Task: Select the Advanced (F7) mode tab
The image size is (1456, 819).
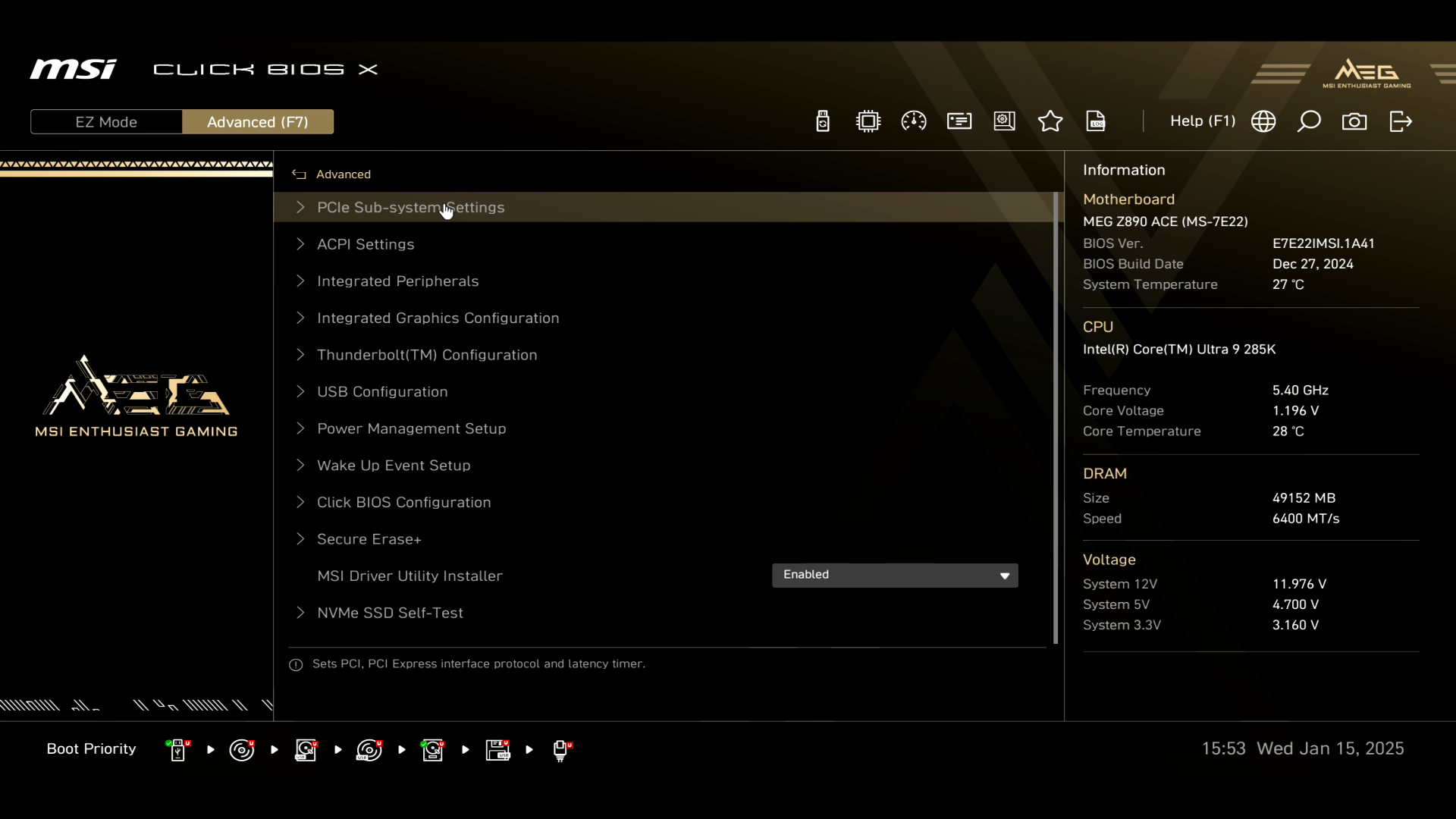Action: [x=258, y=122]
